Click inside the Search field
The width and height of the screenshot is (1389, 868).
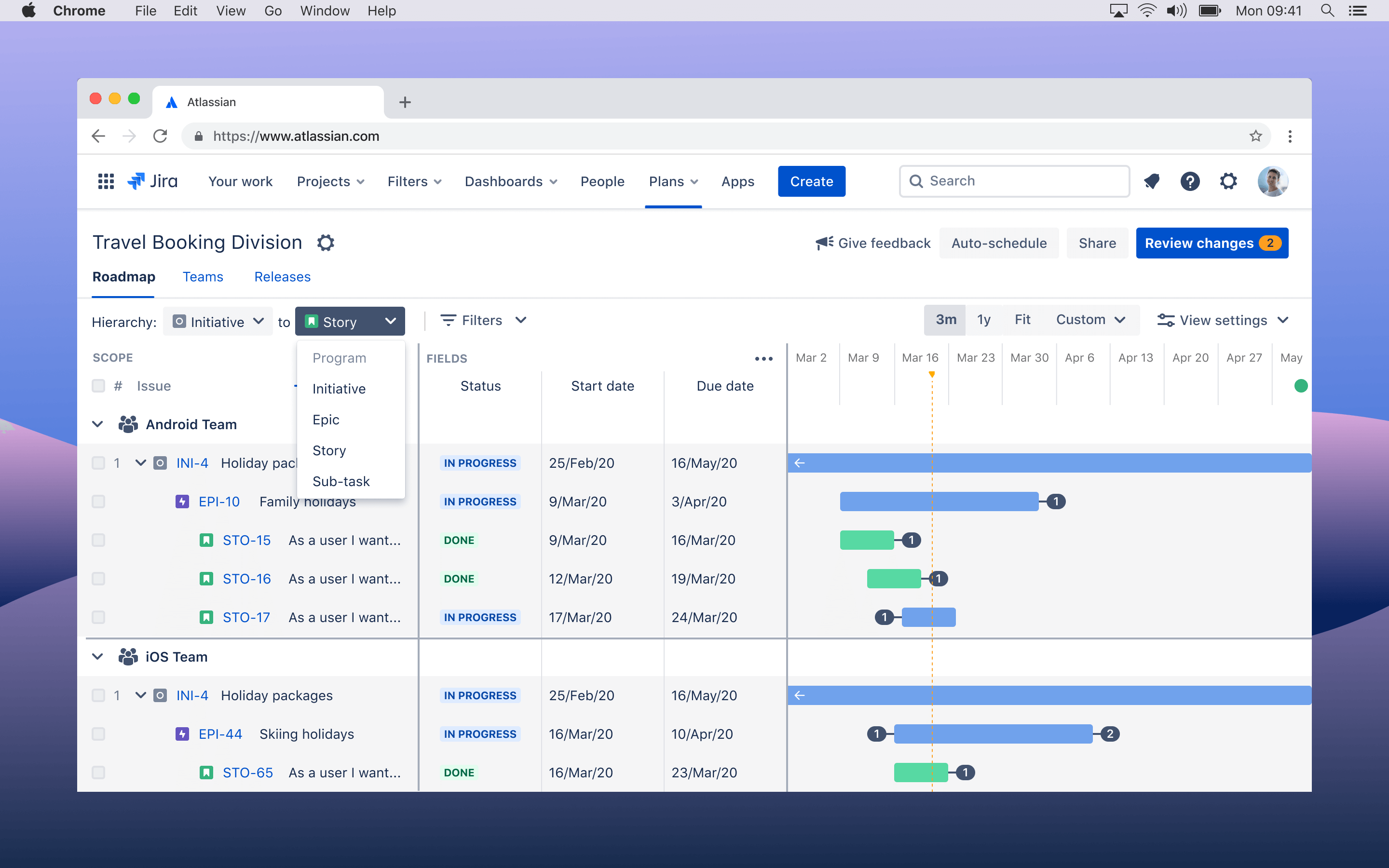click(1014, 181)
